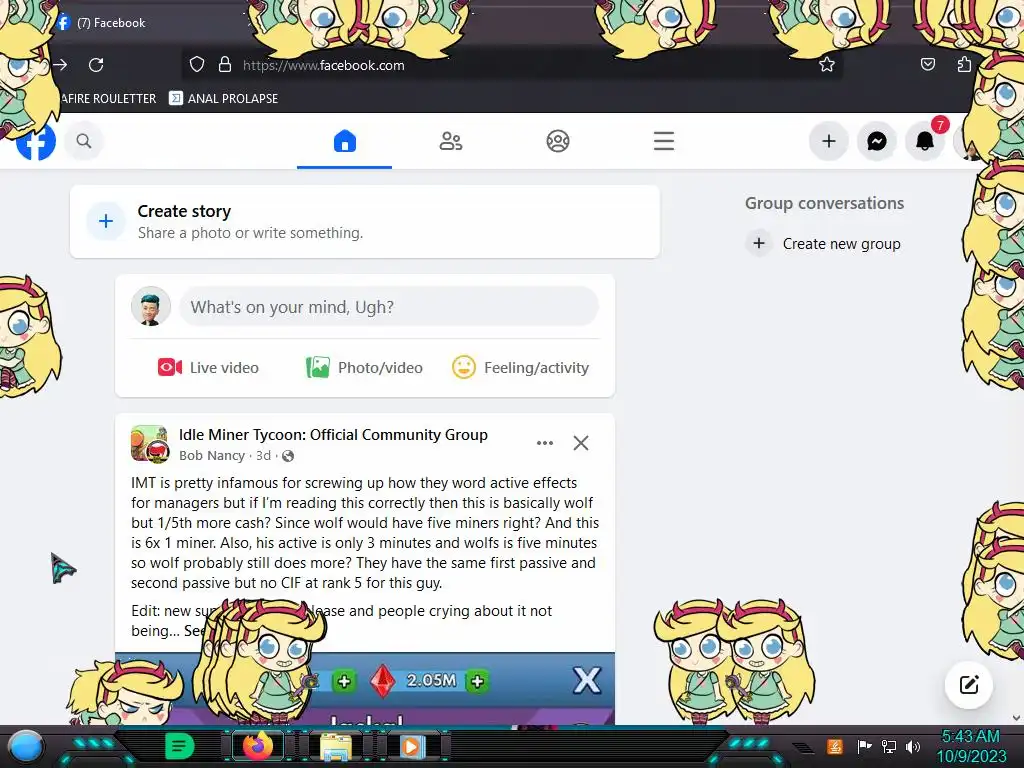The width and height of the screenshot is (1024, 768).
Task: Click the browser forward arrow
Action: tap(60, 65)
